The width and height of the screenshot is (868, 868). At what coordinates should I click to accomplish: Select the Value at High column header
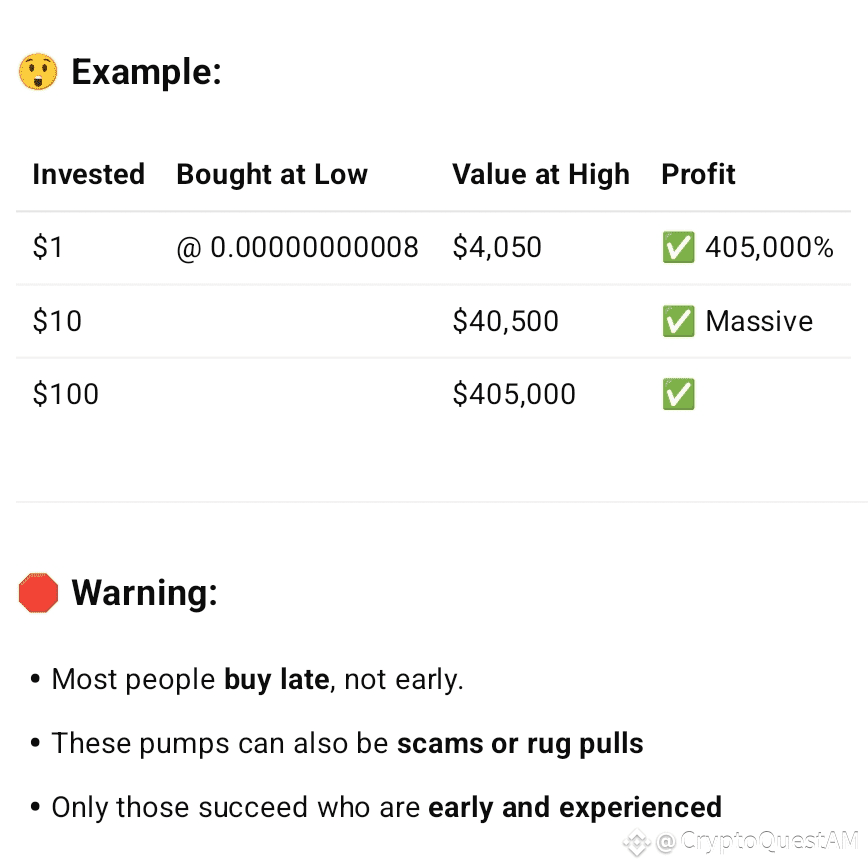(541, 175)
